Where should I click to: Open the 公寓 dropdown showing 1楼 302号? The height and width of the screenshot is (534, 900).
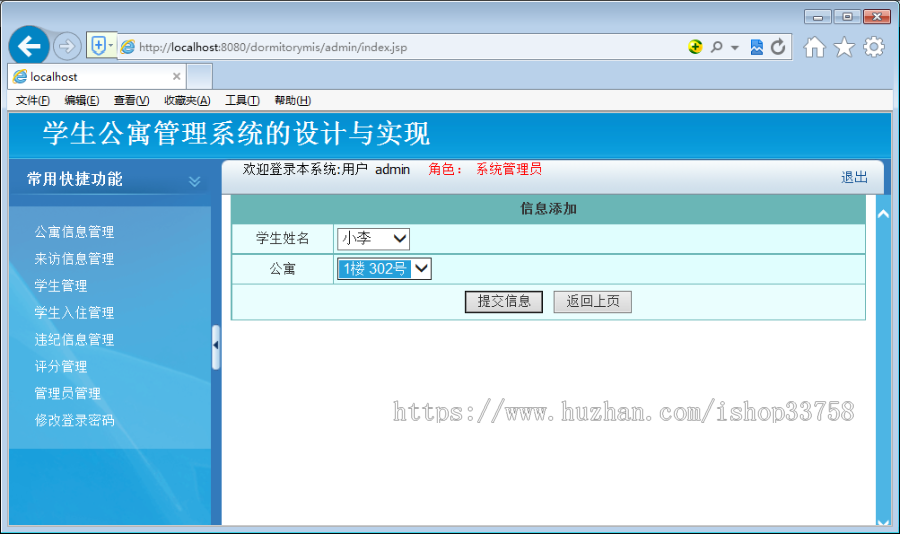(x=385, y=269)
